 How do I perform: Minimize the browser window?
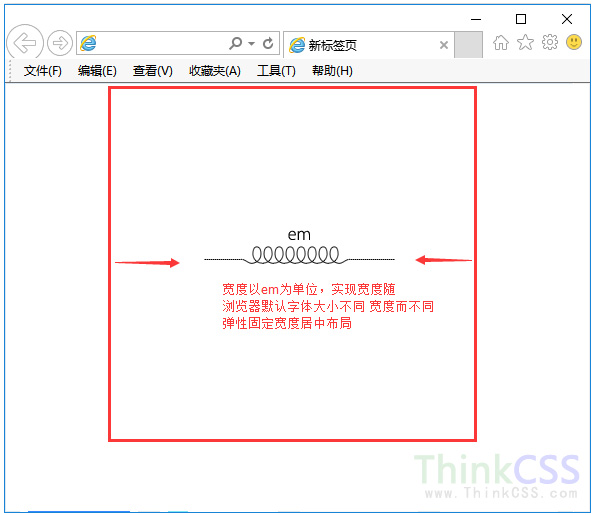point(476,19)
